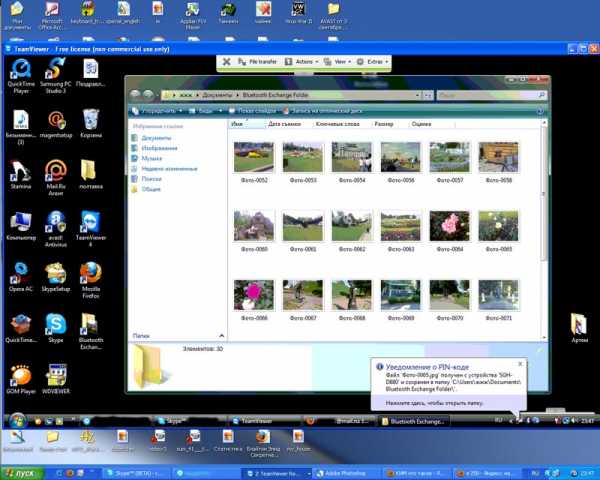
Task: Click the Explorer help icon on command bar
Action: pos(540,111)
